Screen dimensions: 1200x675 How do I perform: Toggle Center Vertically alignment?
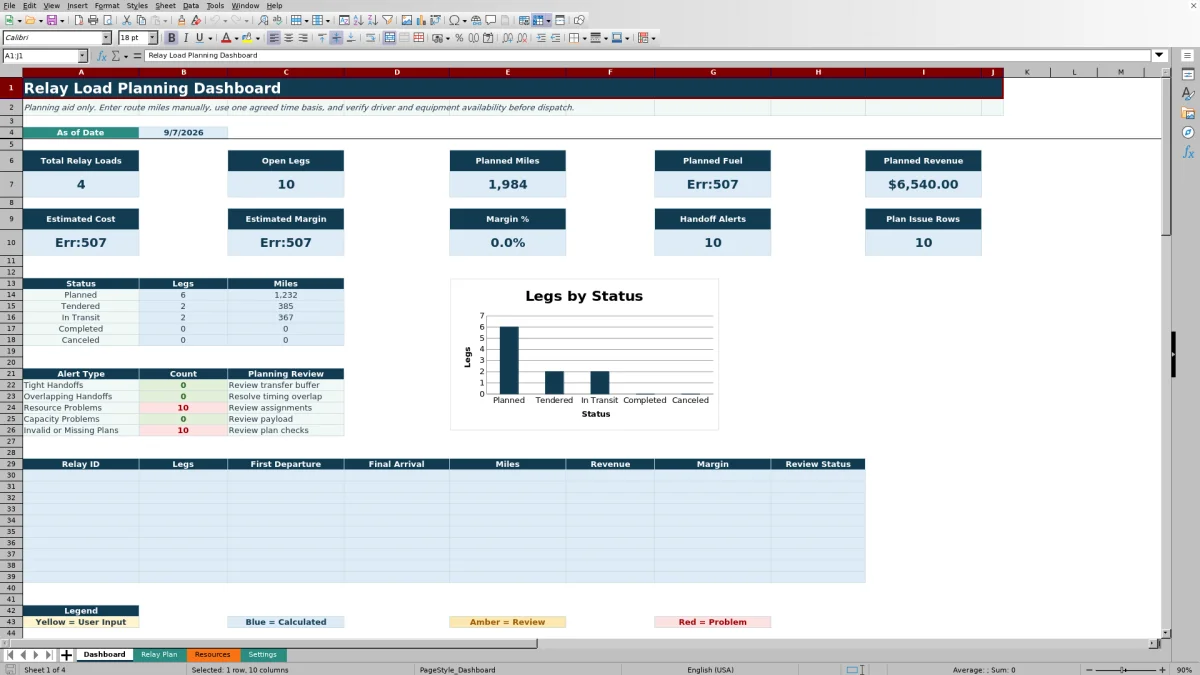click(336, 38)
